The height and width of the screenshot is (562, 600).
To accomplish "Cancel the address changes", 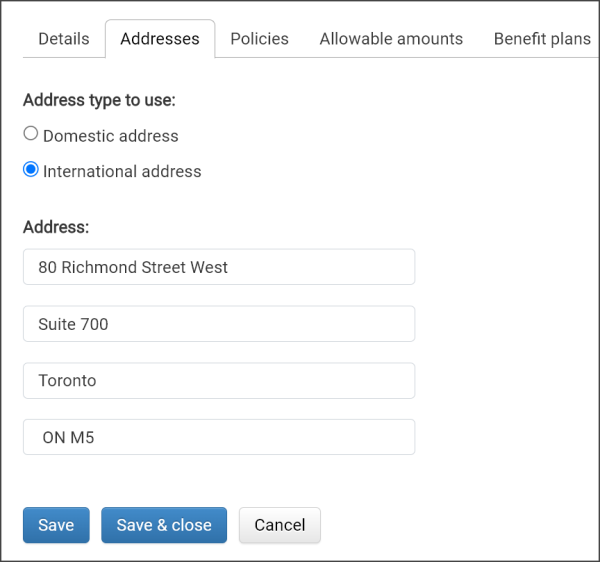I will tap(279, 525).
